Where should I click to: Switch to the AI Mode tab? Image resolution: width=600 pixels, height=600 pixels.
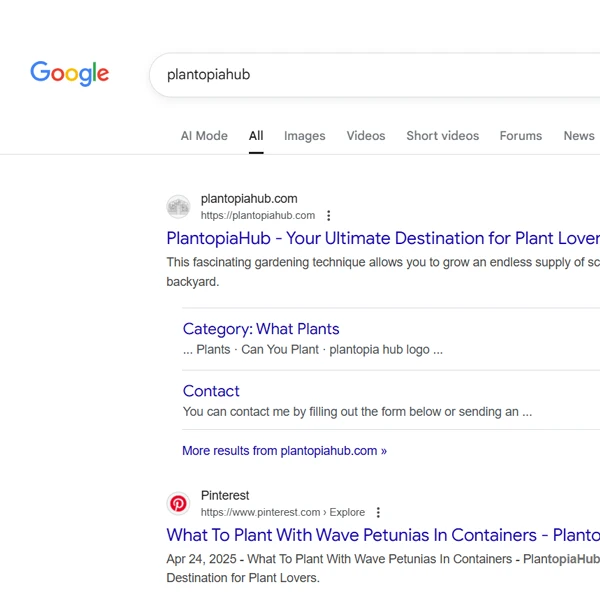click(204, 136)
